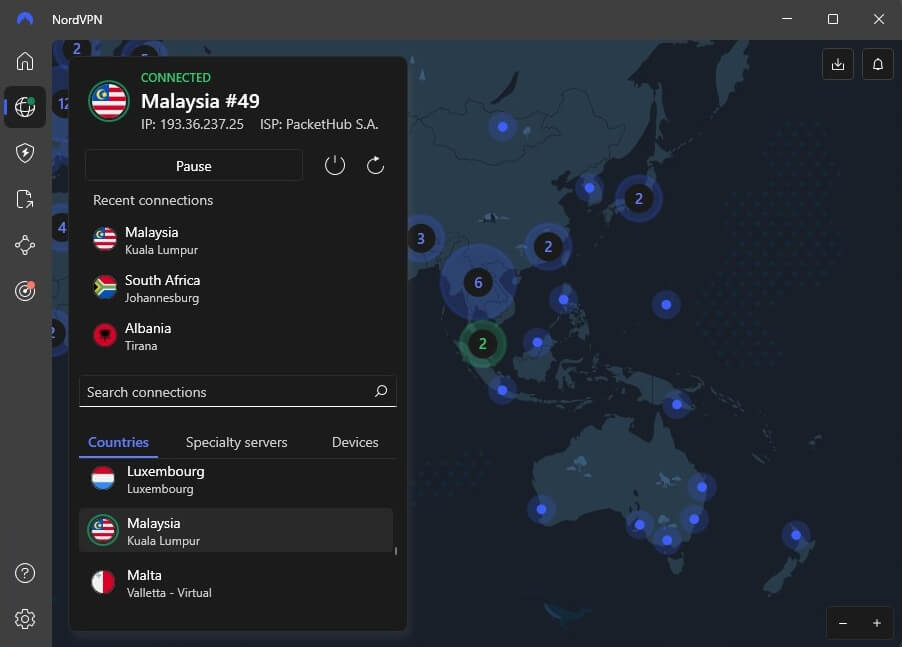Click the country list scrollbar thumb
Viewport: 902px width, 647px height.
click(396, 551)
